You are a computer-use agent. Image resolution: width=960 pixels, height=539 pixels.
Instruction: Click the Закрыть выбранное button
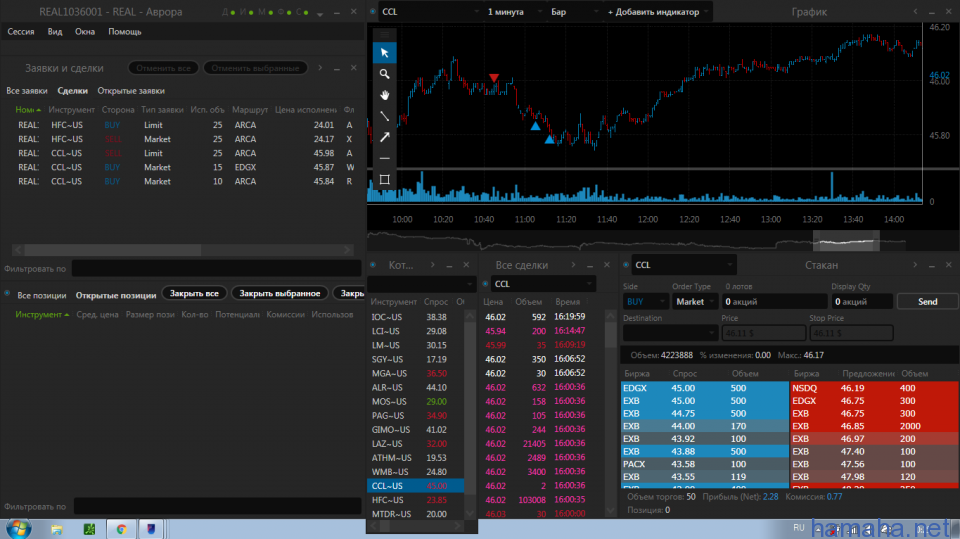(280, 293)
